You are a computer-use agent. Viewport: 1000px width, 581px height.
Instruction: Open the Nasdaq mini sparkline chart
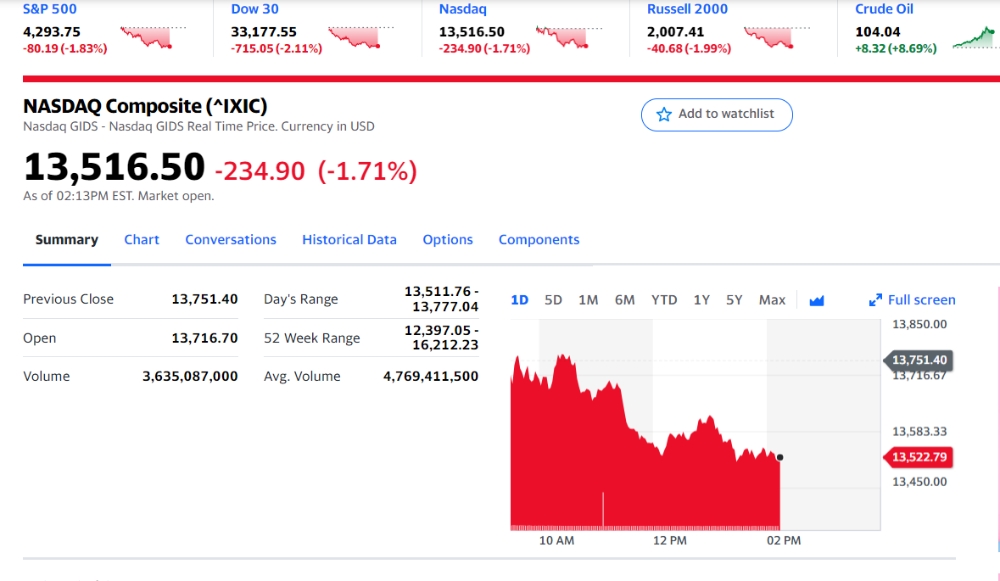[569, 38]
